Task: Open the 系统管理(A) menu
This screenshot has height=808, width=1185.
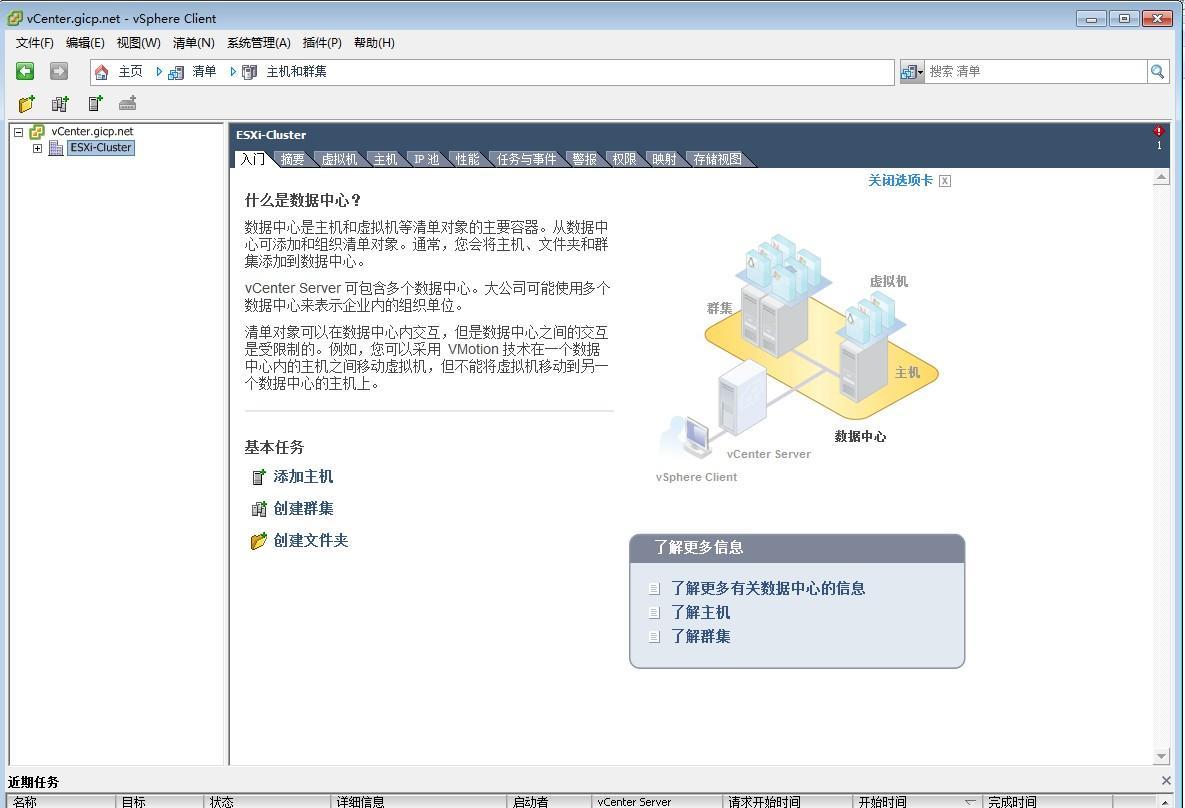Action: (258, 43)
